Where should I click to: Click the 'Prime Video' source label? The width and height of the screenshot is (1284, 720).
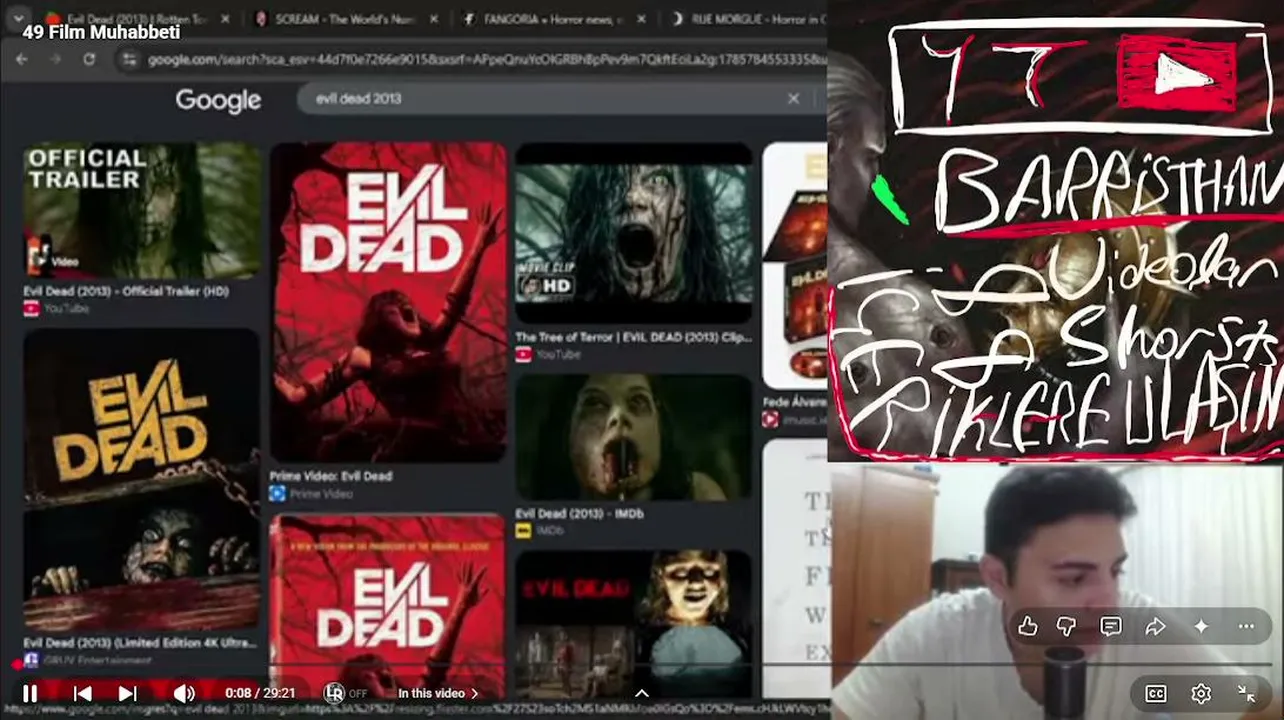(x=311, y=494)
